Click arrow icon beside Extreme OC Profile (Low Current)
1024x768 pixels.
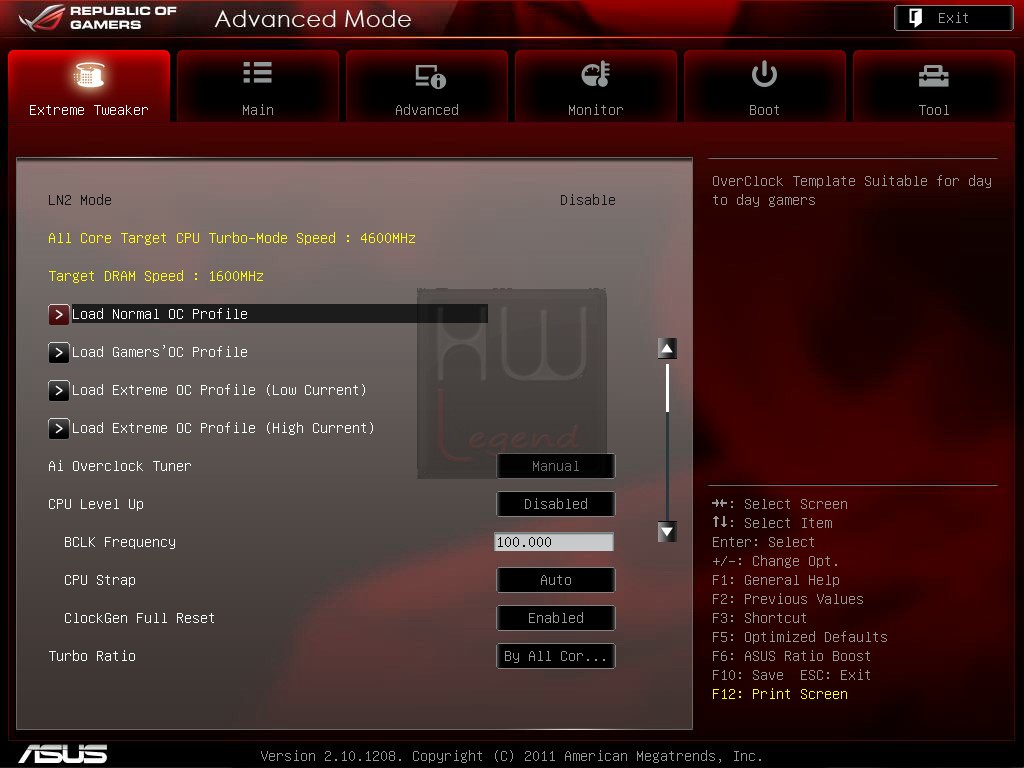(59, 391)
